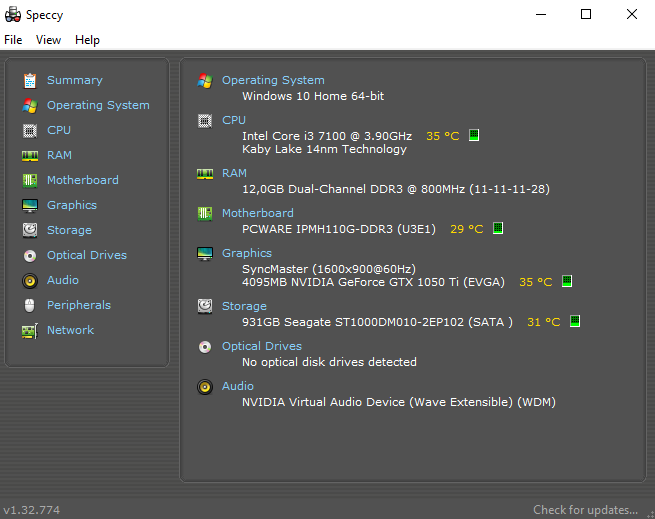
Task: Click the GPU 35 °C temperature indicator
Action: pyautogui.click(x=566, y=281)
